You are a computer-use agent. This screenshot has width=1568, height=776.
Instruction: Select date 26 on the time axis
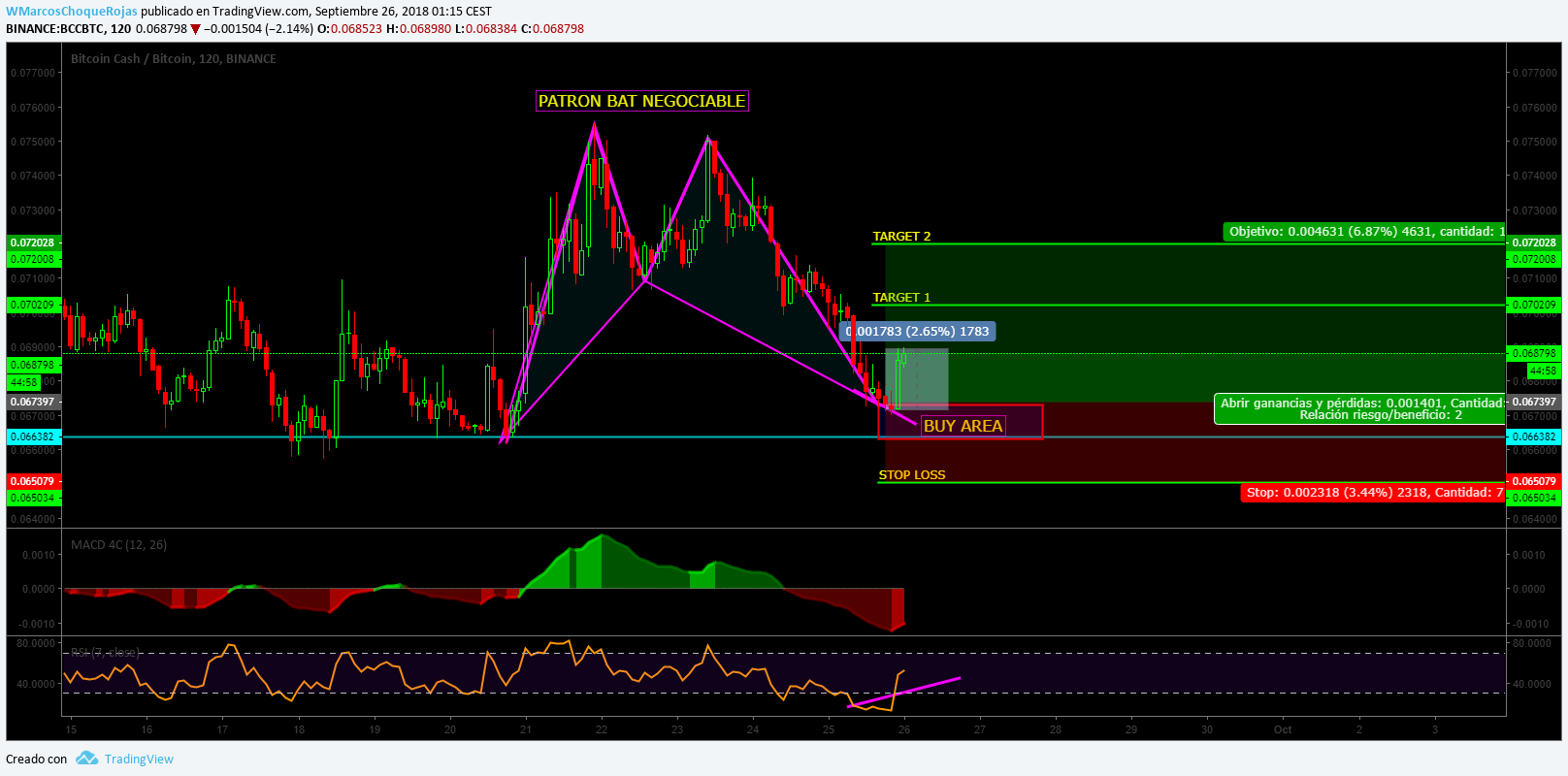click(903, 729)
